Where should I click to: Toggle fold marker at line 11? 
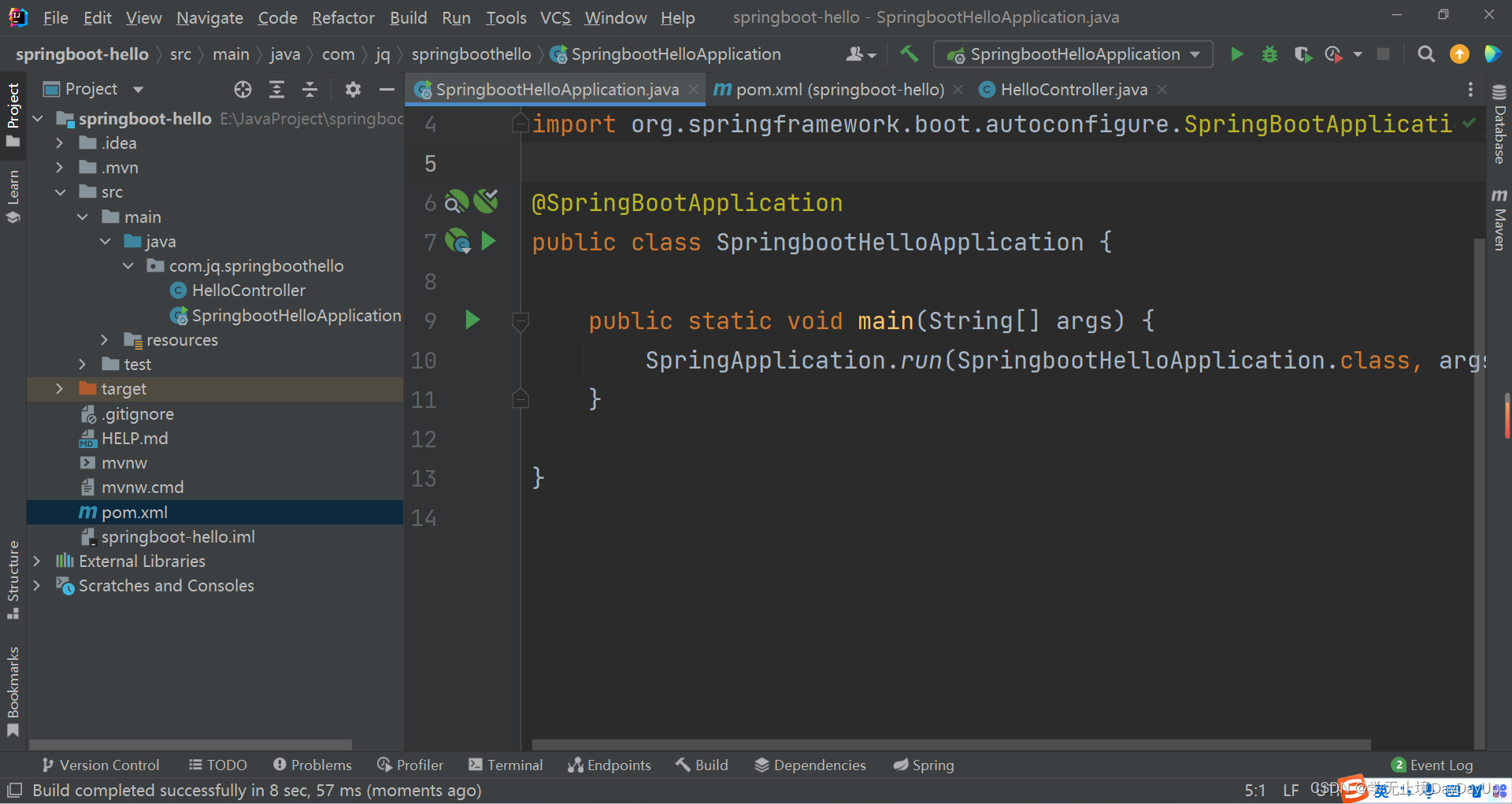pyautogui.click(x=521, y=398)
